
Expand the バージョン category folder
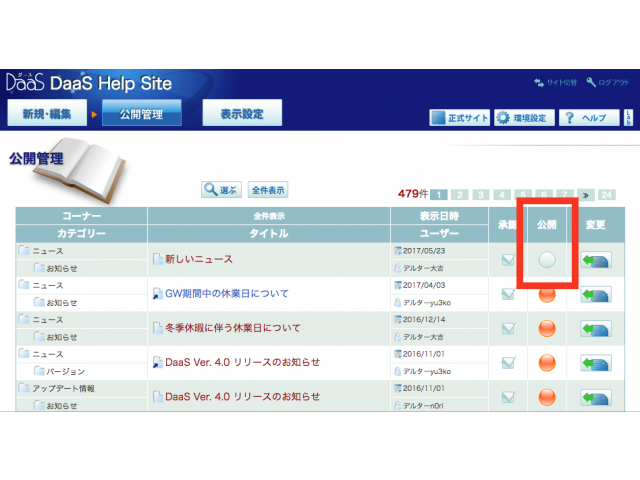(39, 370)
